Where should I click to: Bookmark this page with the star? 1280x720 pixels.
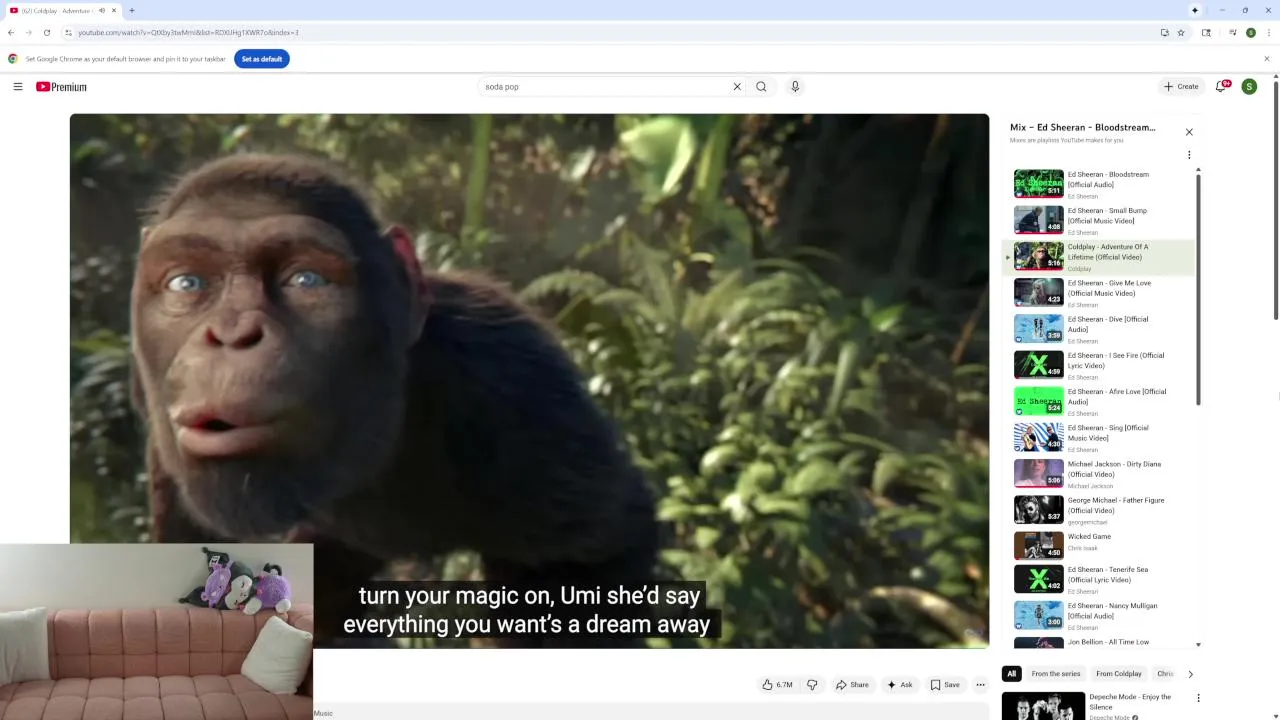click(x=1181, y=33)
